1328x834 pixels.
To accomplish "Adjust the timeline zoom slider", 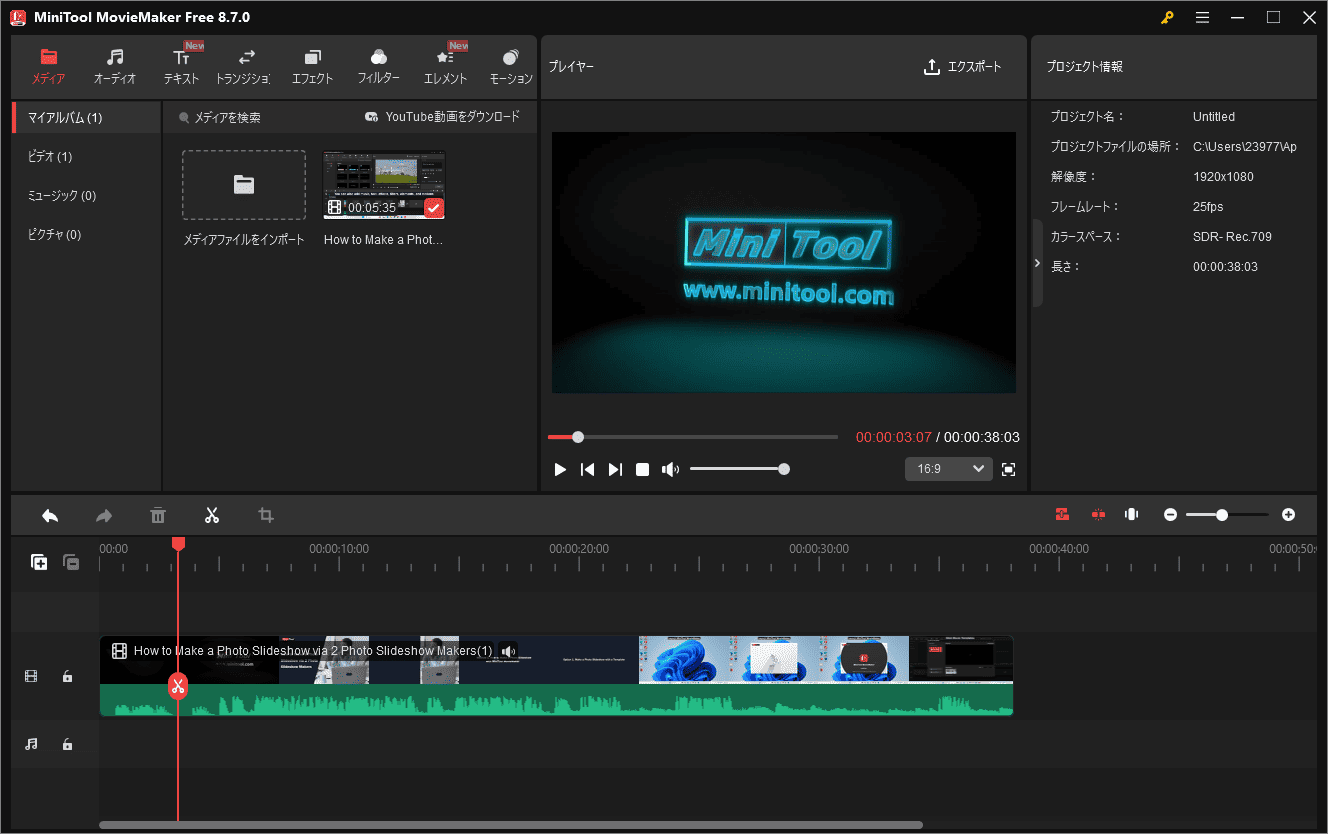I will 1227,514.
